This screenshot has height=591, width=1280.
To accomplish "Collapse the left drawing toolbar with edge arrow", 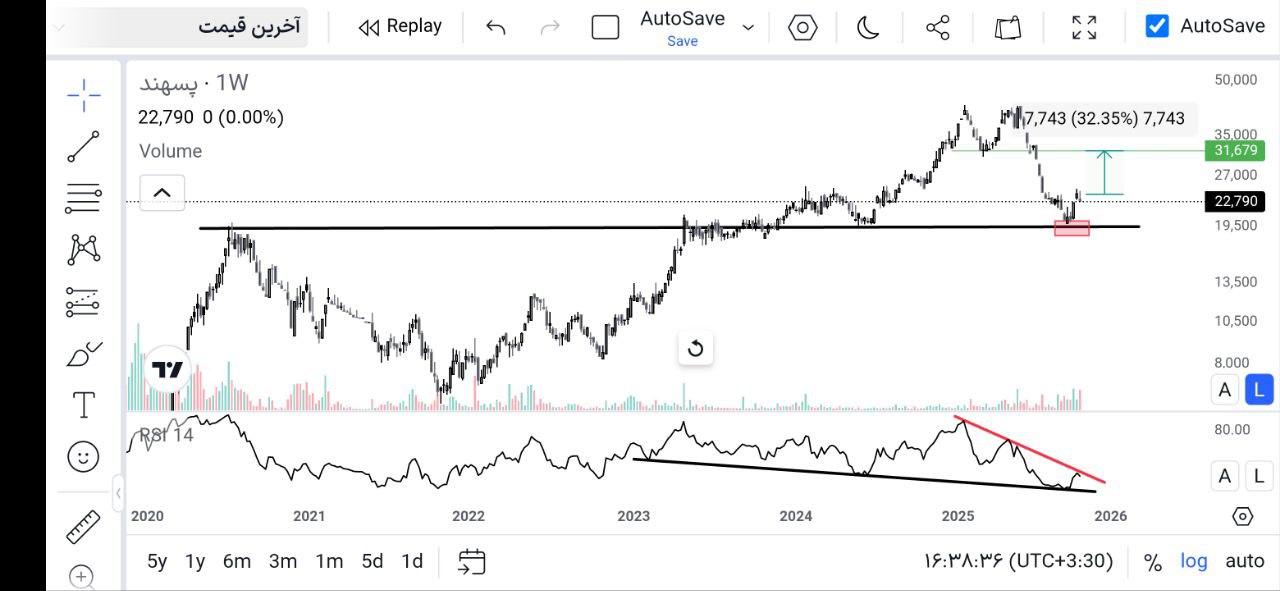I will coord(119,493).
